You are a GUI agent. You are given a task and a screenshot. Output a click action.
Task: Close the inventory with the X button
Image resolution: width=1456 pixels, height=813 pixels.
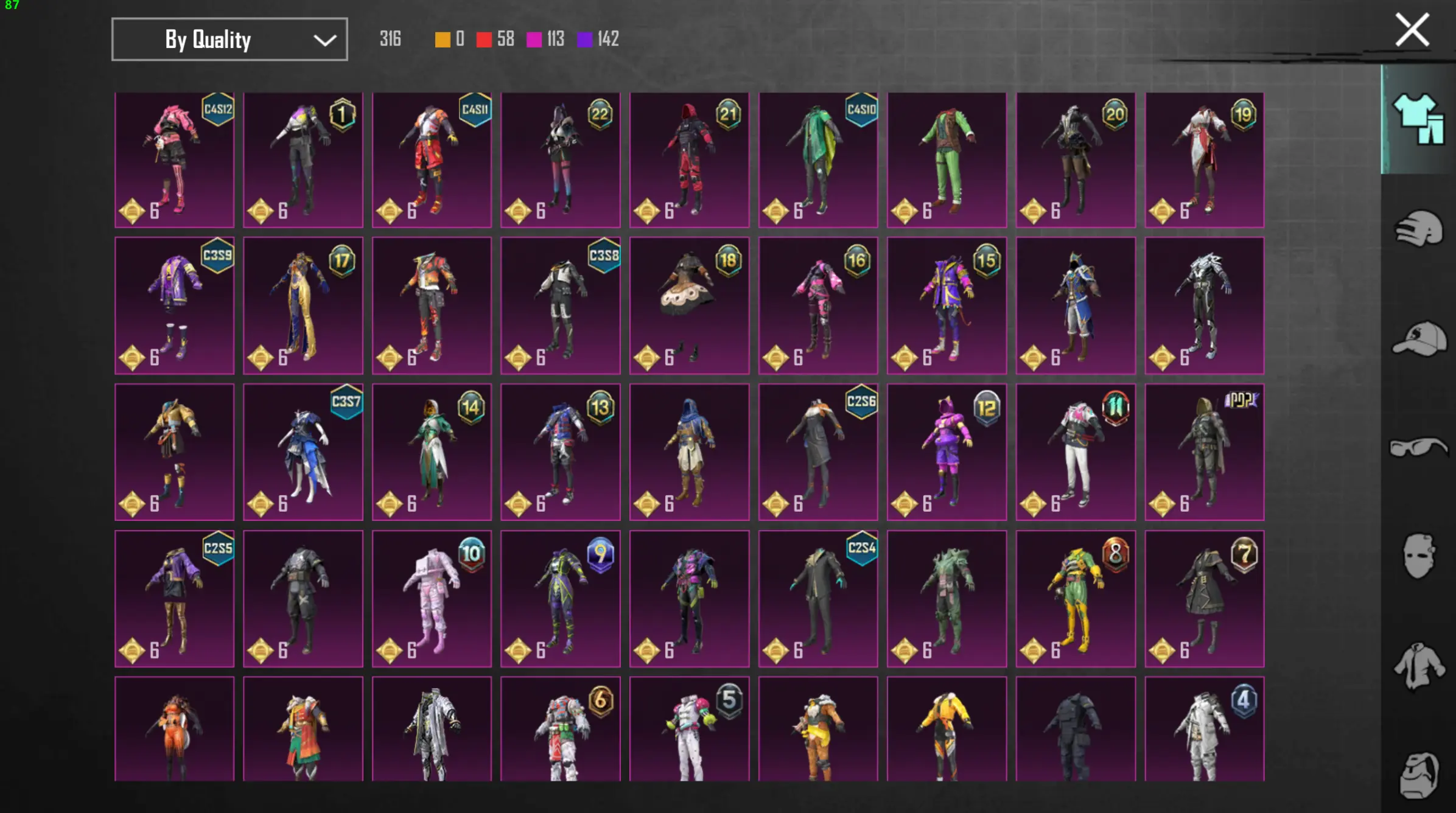pos(1412,30)
